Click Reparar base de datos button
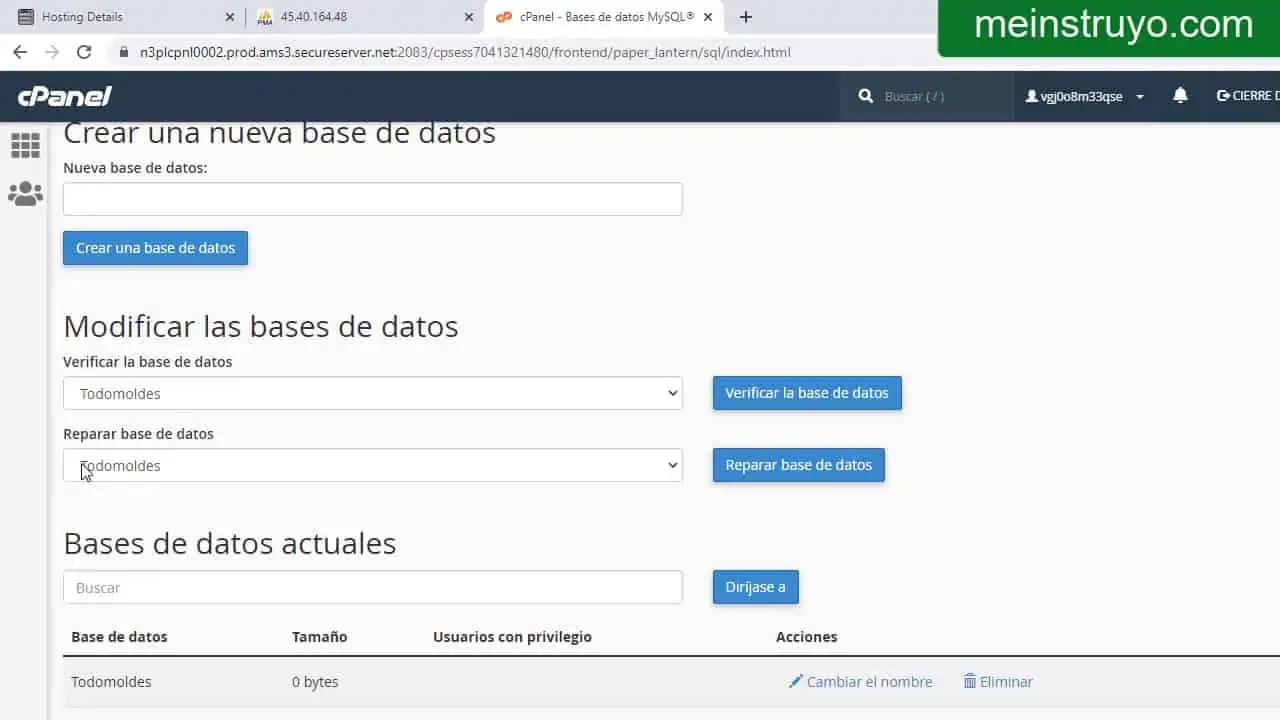1280x720 pixels. pyautogui.click(x=799, y=465)
